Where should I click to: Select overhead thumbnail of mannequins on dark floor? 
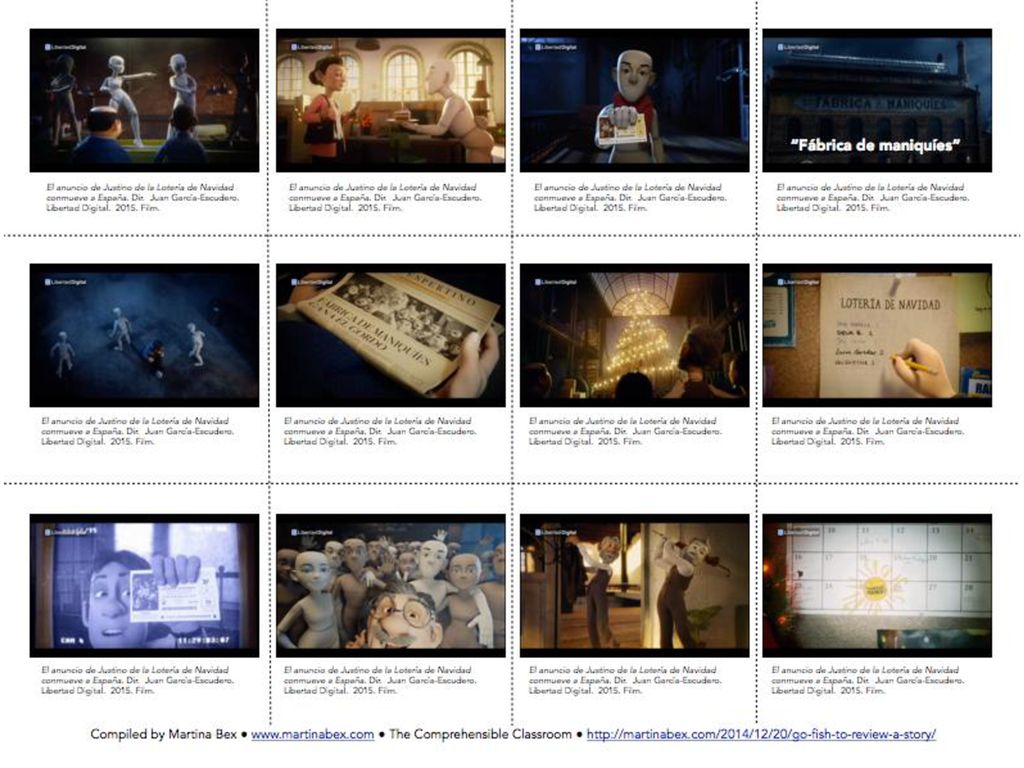(144, 336)
